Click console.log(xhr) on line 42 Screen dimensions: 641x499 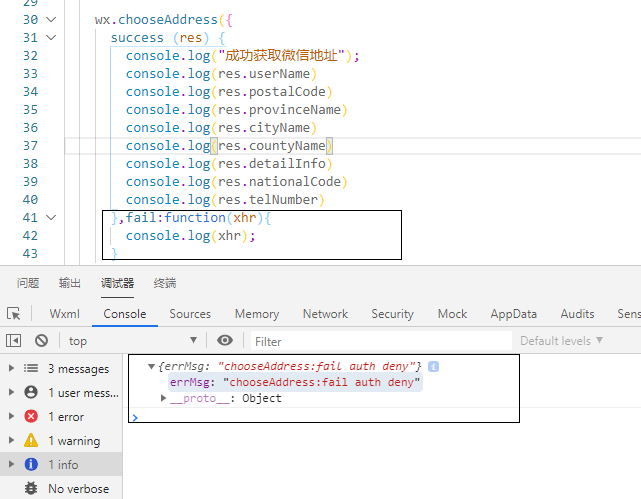187,236
